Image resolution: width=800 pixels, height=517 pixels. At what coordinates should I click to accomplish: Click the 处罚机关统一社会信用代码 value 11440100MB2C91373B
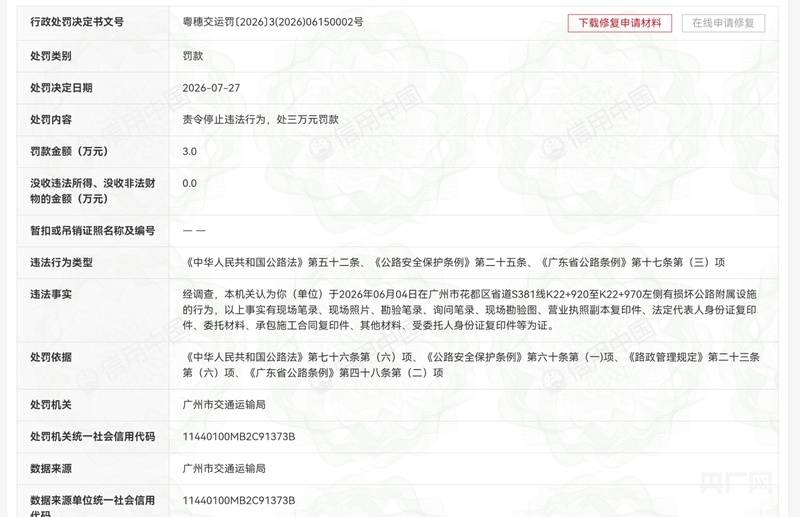[x=239, y=437]
